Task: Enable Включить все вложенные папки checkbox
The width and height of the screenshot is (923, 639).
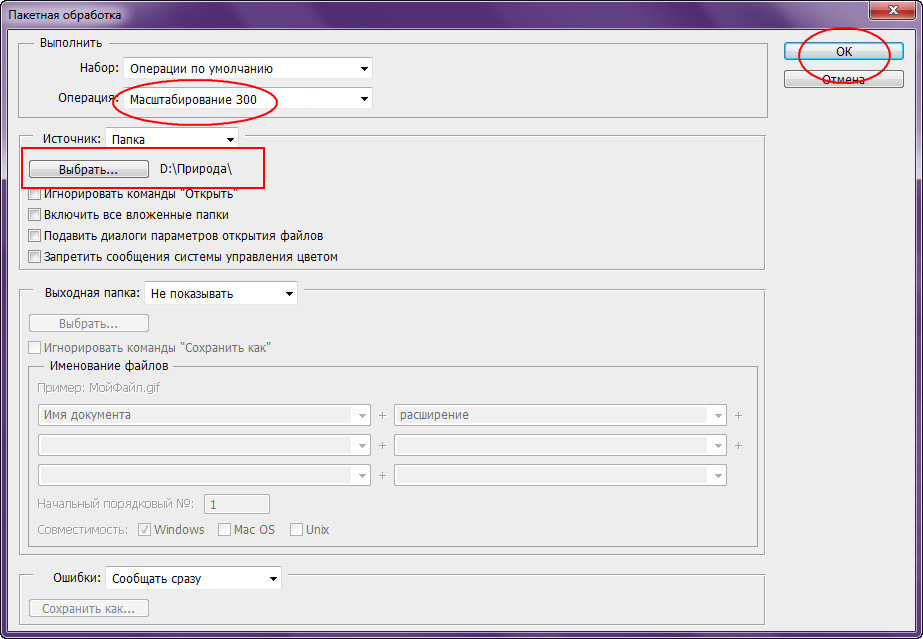Action: click(35, 215)
